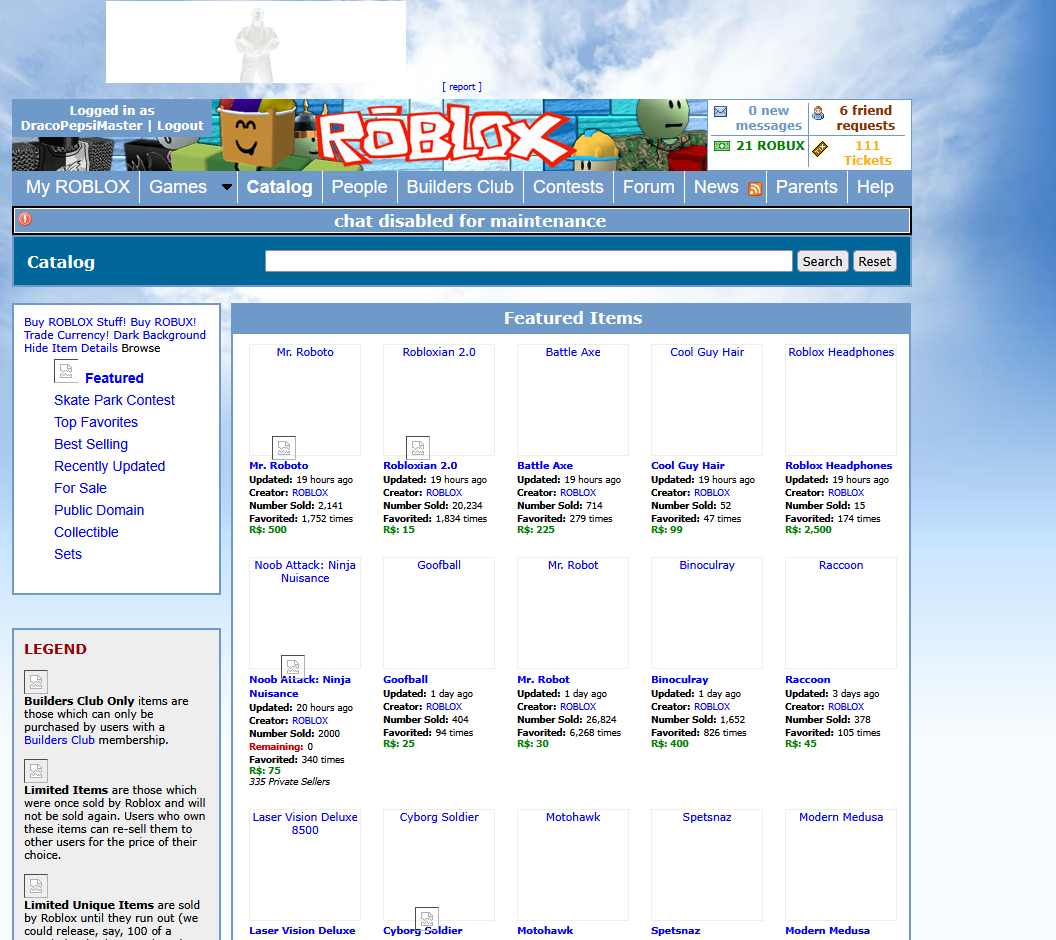Click the Logout link
The image size is (1056, 940).
coord(180,126)
